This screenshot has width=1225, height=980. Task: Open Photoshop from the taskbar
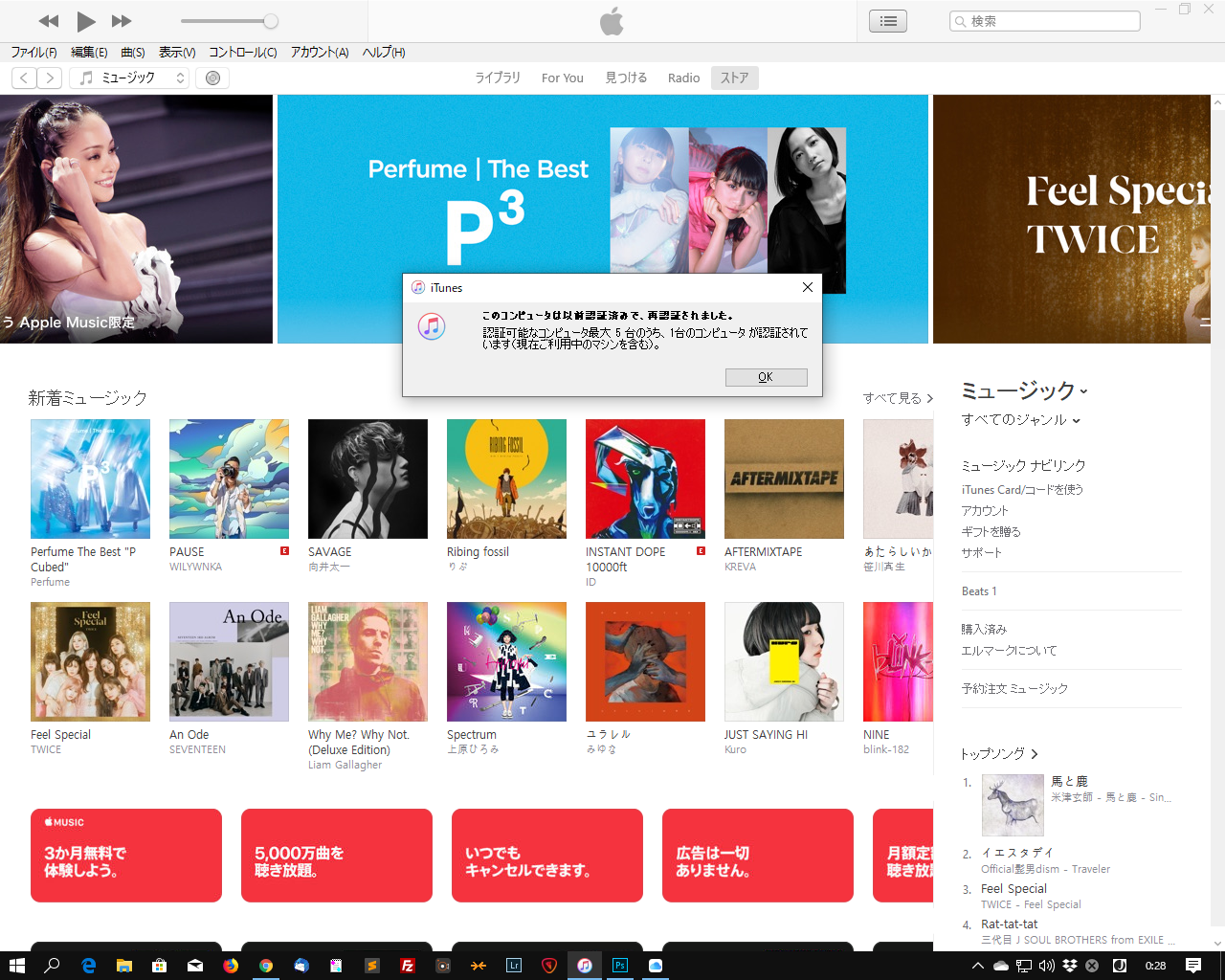point(620,966)
